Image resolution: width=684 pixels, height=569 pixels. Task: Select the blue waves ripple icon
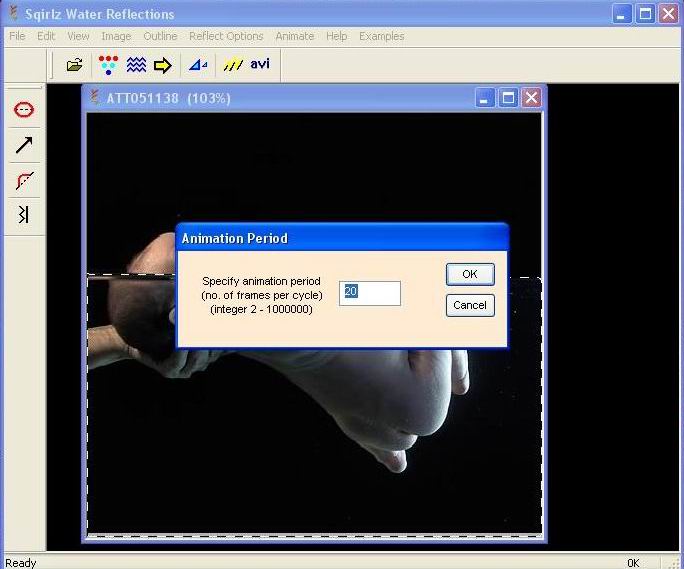pyautogui.click(x=137, y=65)
